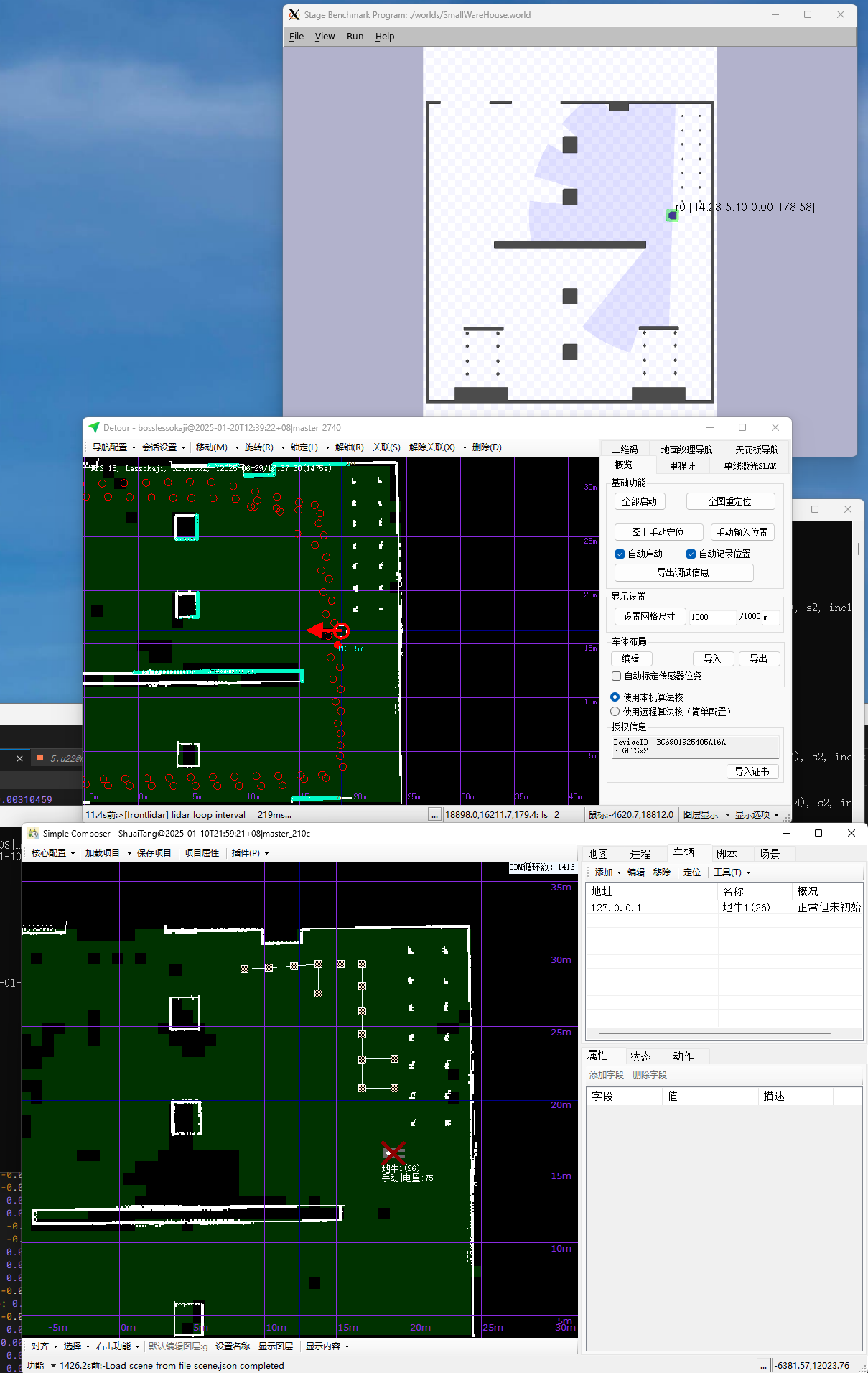Toggle the 自动记录位置 checkbox
Screen dimensions: 868x1373
pyautogui.click(x=691, y=554)
